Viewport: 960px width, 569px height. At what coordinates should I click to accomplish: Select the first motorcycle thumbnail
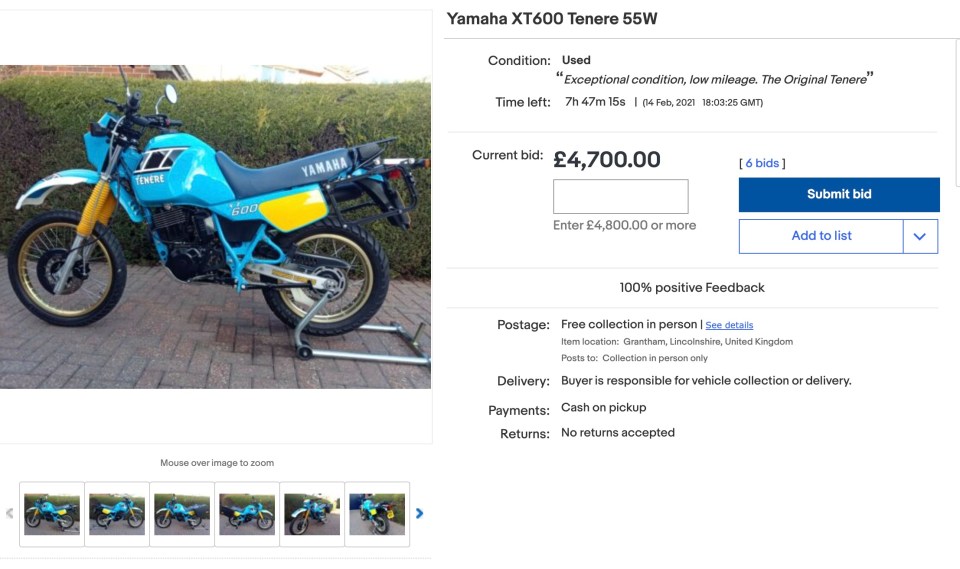(52, 514)
